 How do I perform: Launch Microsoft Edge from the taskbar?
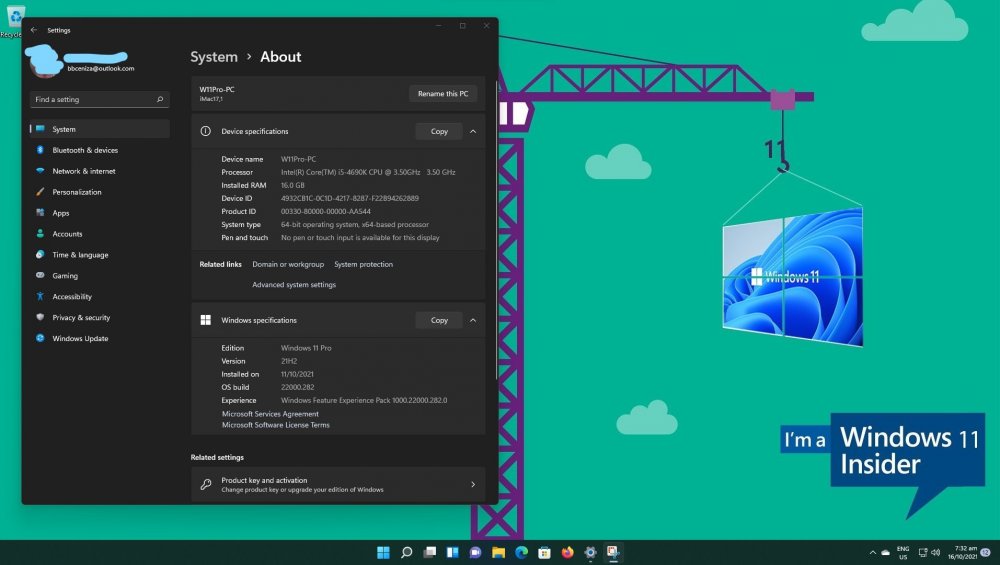[521, 552]
